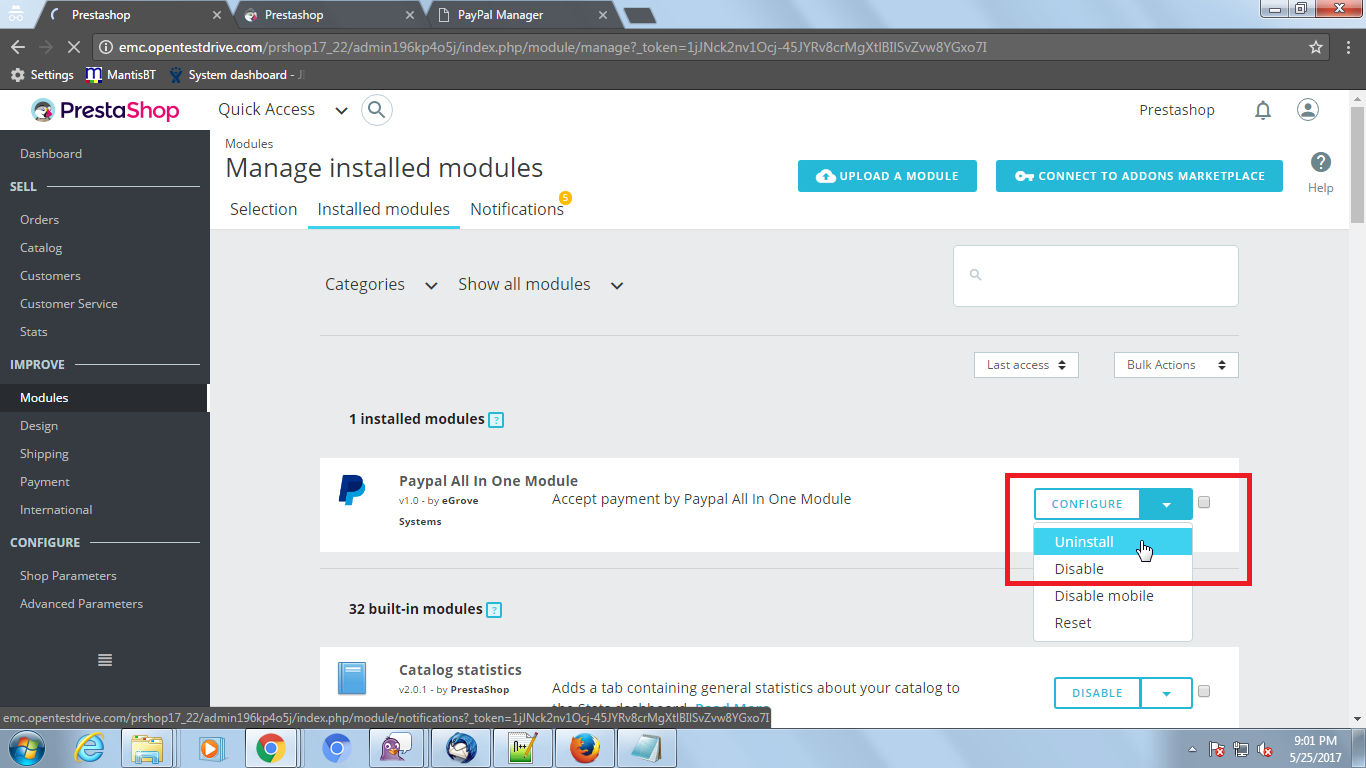
Task: Select the Installed modules tab
Action: [384, 210]
